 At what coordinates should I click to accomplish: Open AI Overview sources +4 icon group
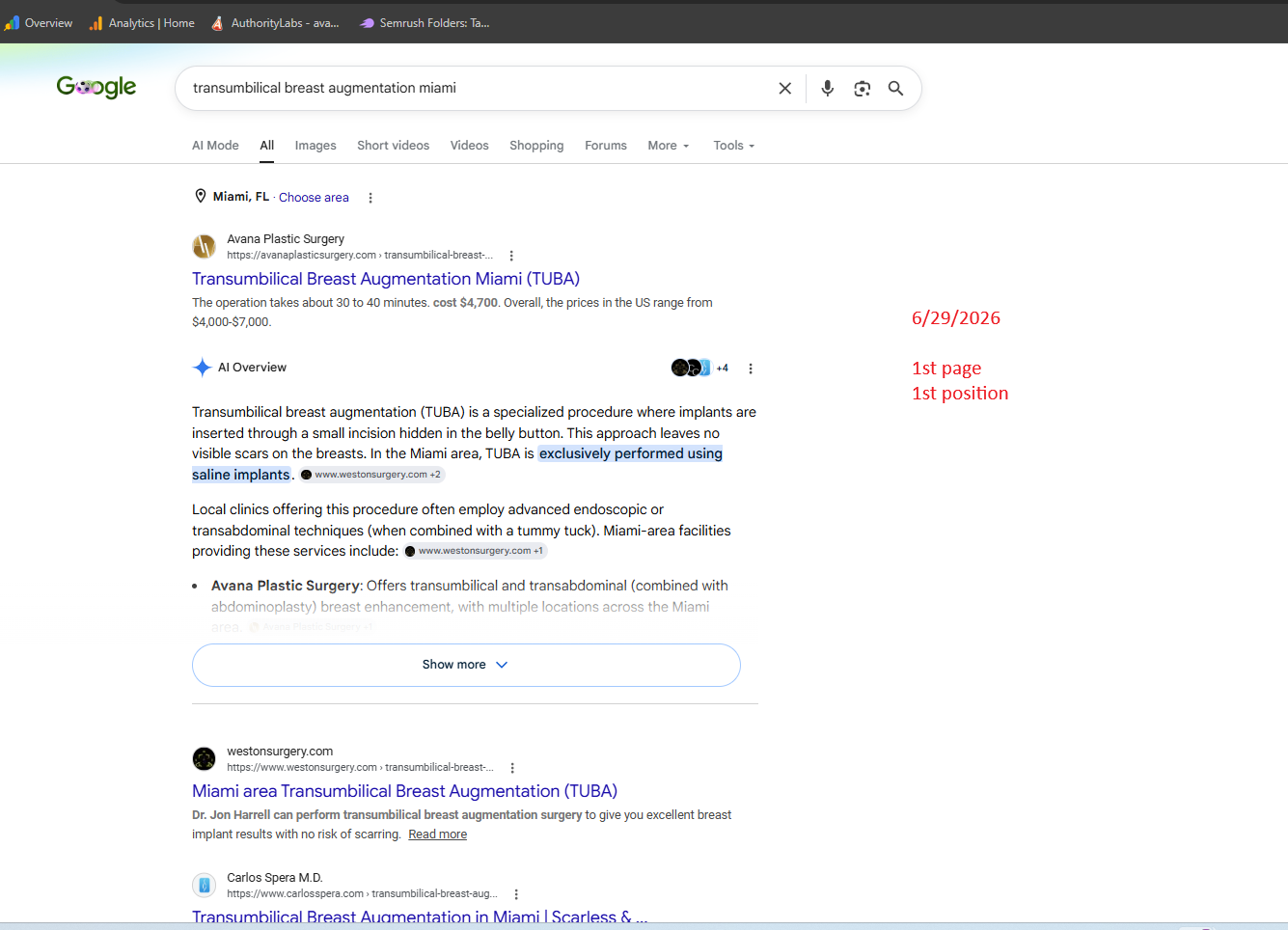700,368
